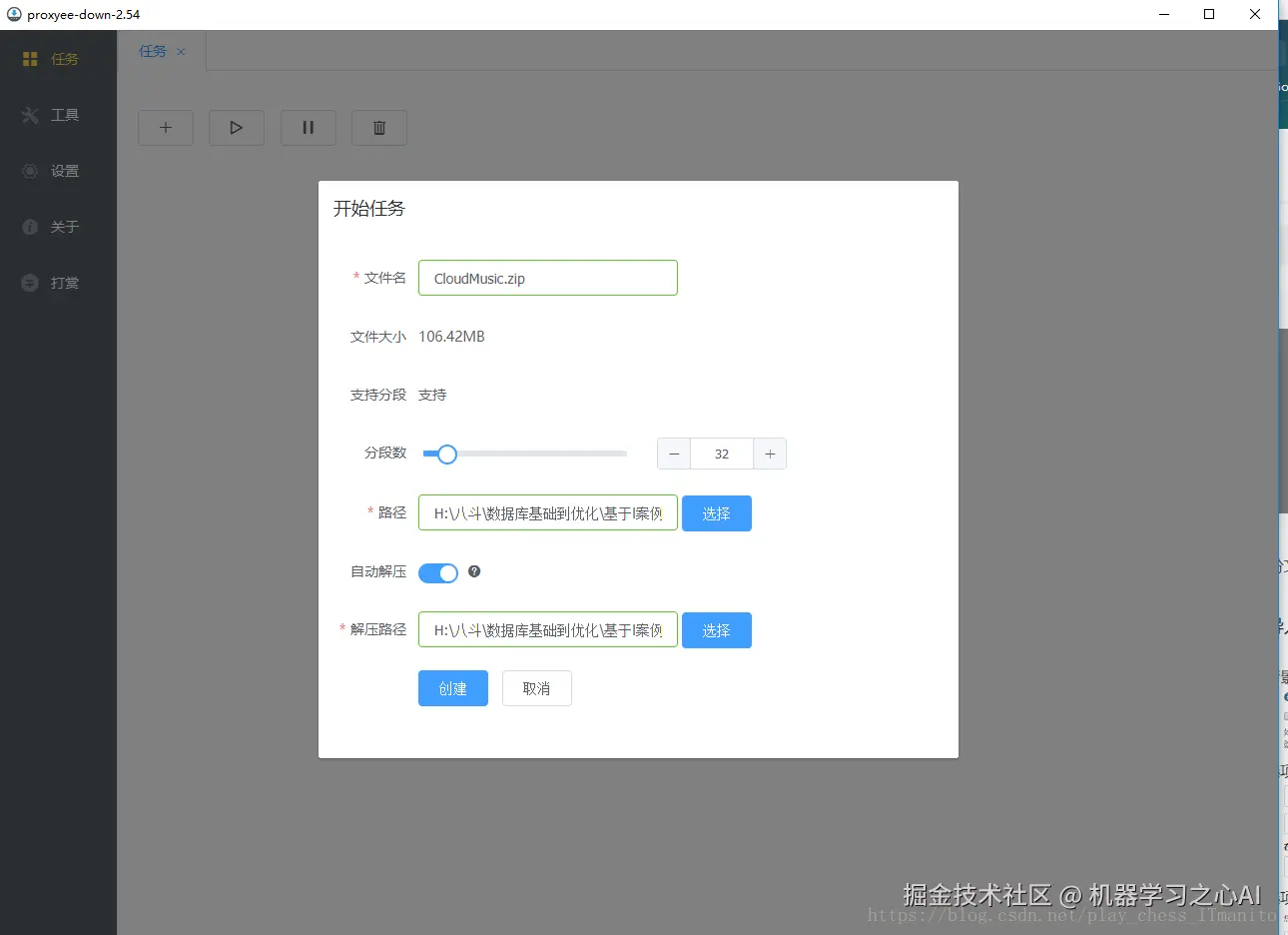The height and width of the screenshot is (935, 1288).
Task: Delete tasks using the trash icon
Action: [x=378, y=127]
